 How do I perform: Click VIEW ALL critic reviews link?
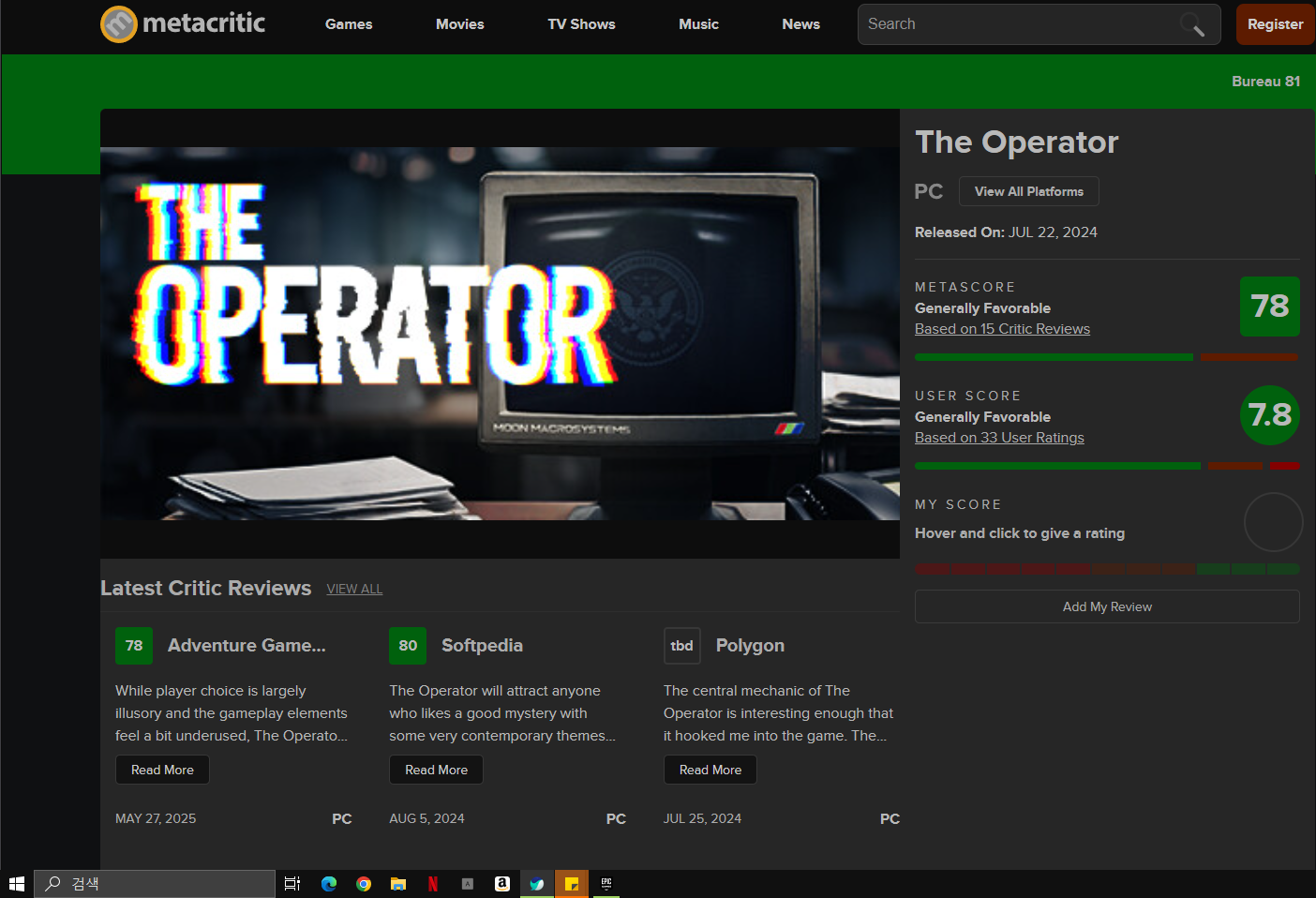tap(354, 589)
